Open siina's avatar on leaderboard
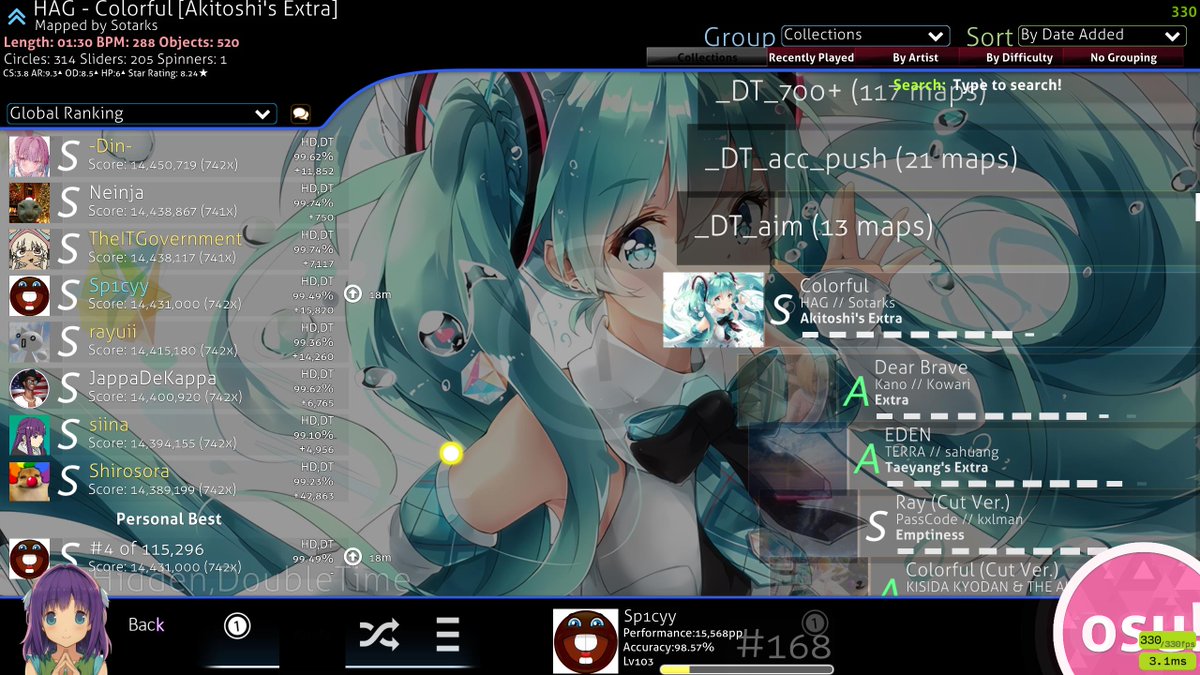The height and width of the screenshot is (675, 1200). click(29, 435)
